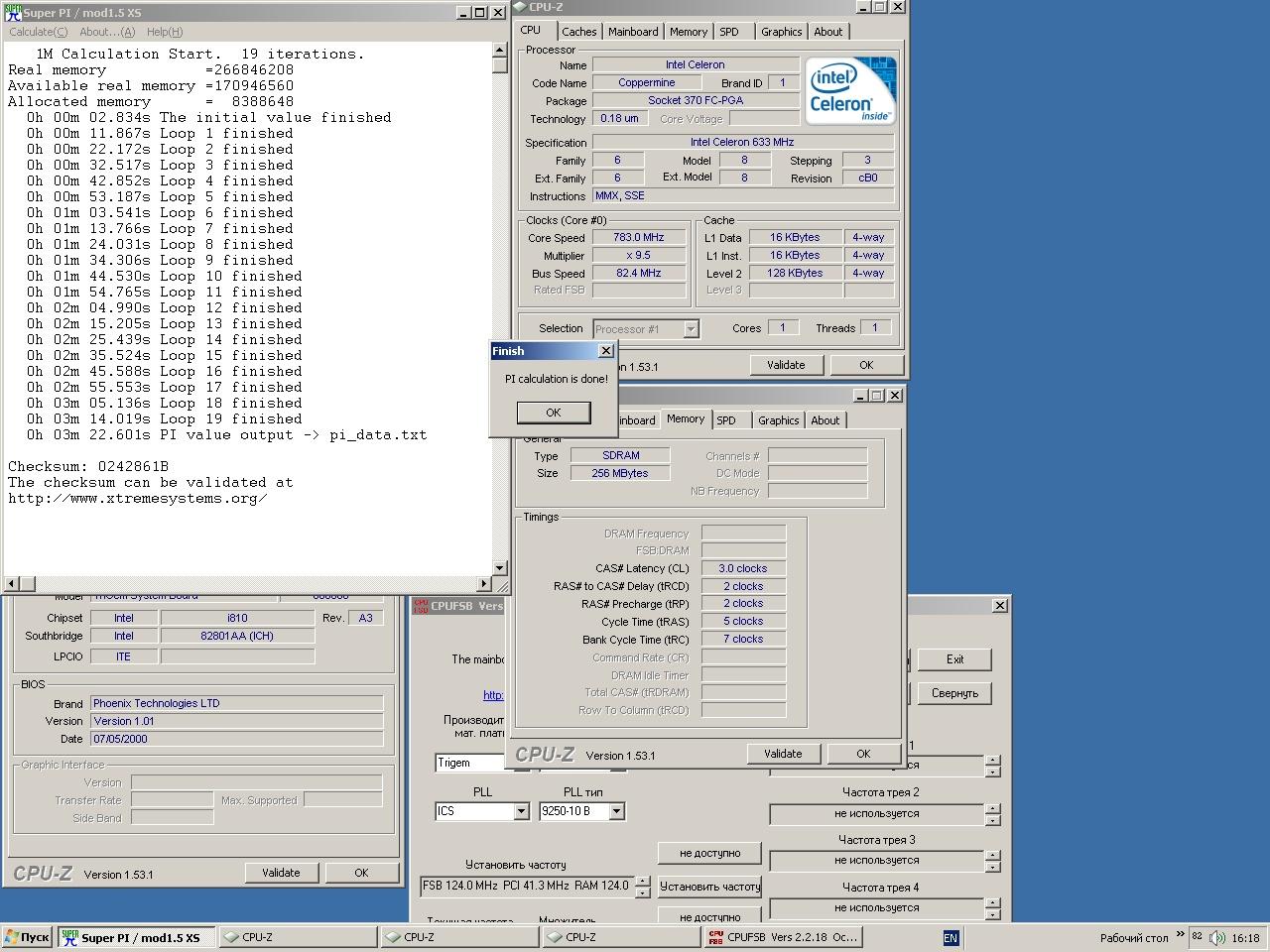Click Coppermine code name value

(647, 83)
